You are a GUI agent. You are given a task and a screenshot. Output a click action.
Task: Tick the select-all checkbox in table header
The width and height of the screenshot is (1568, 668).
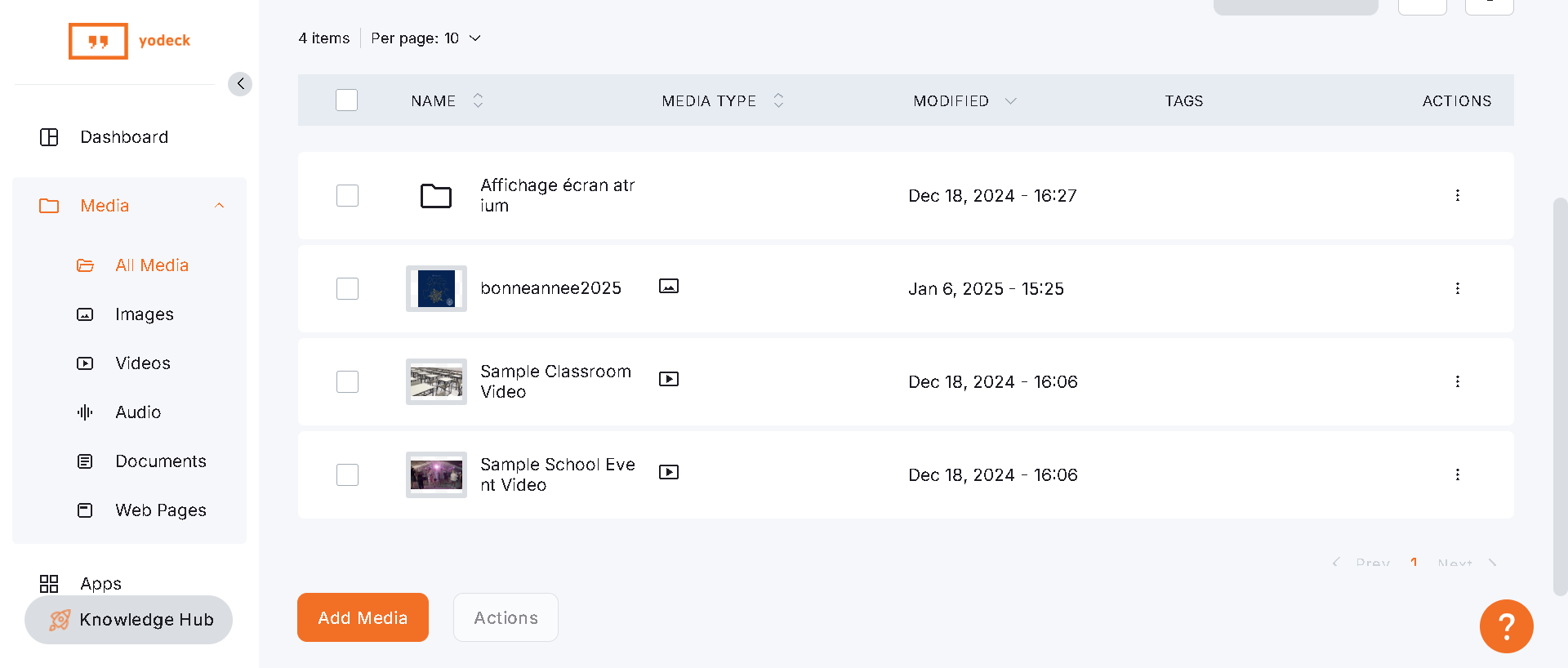[x=347, y=100]
